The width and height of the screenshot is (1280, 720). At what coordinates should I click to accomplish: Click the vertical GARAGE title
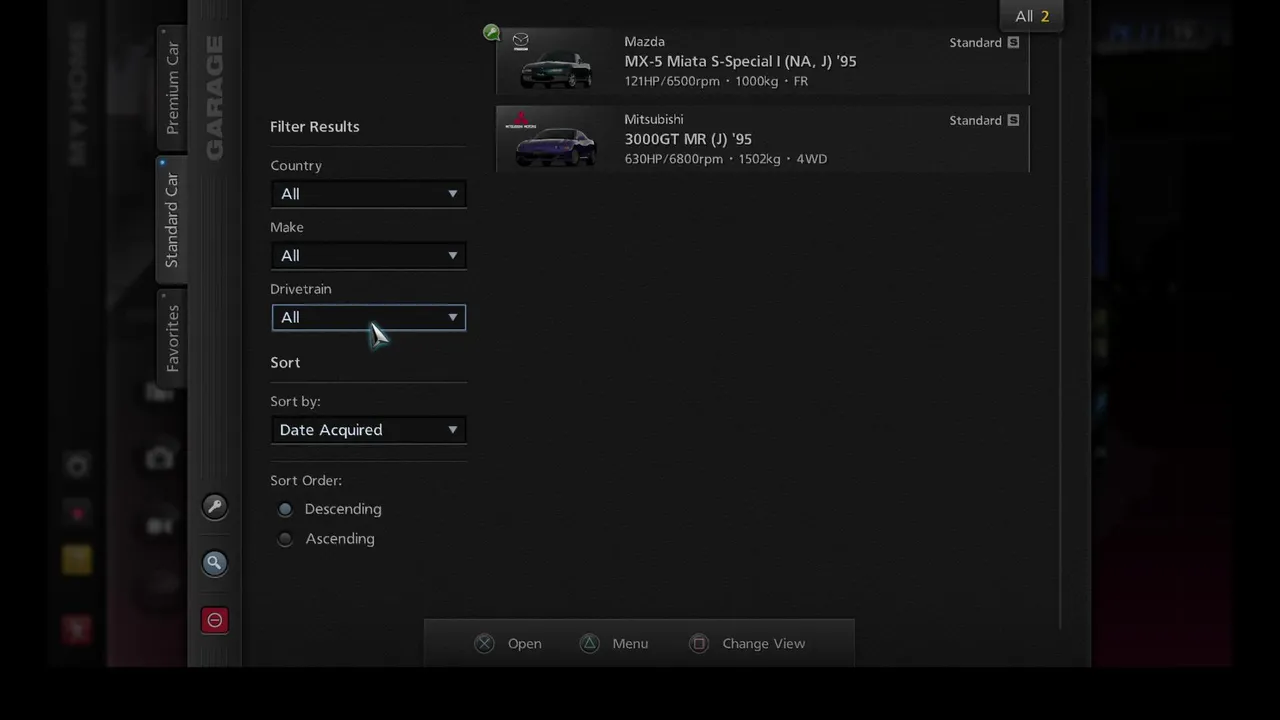click(214, 97)
